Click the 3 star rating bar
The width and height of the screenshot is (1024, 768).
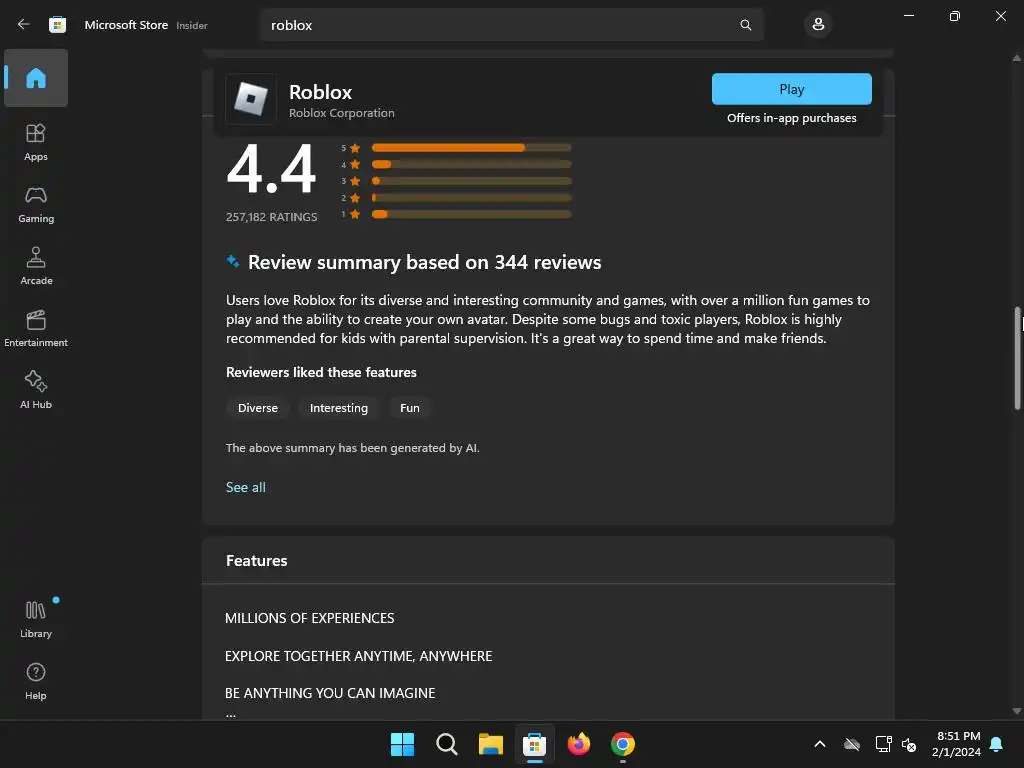(472, 181)
